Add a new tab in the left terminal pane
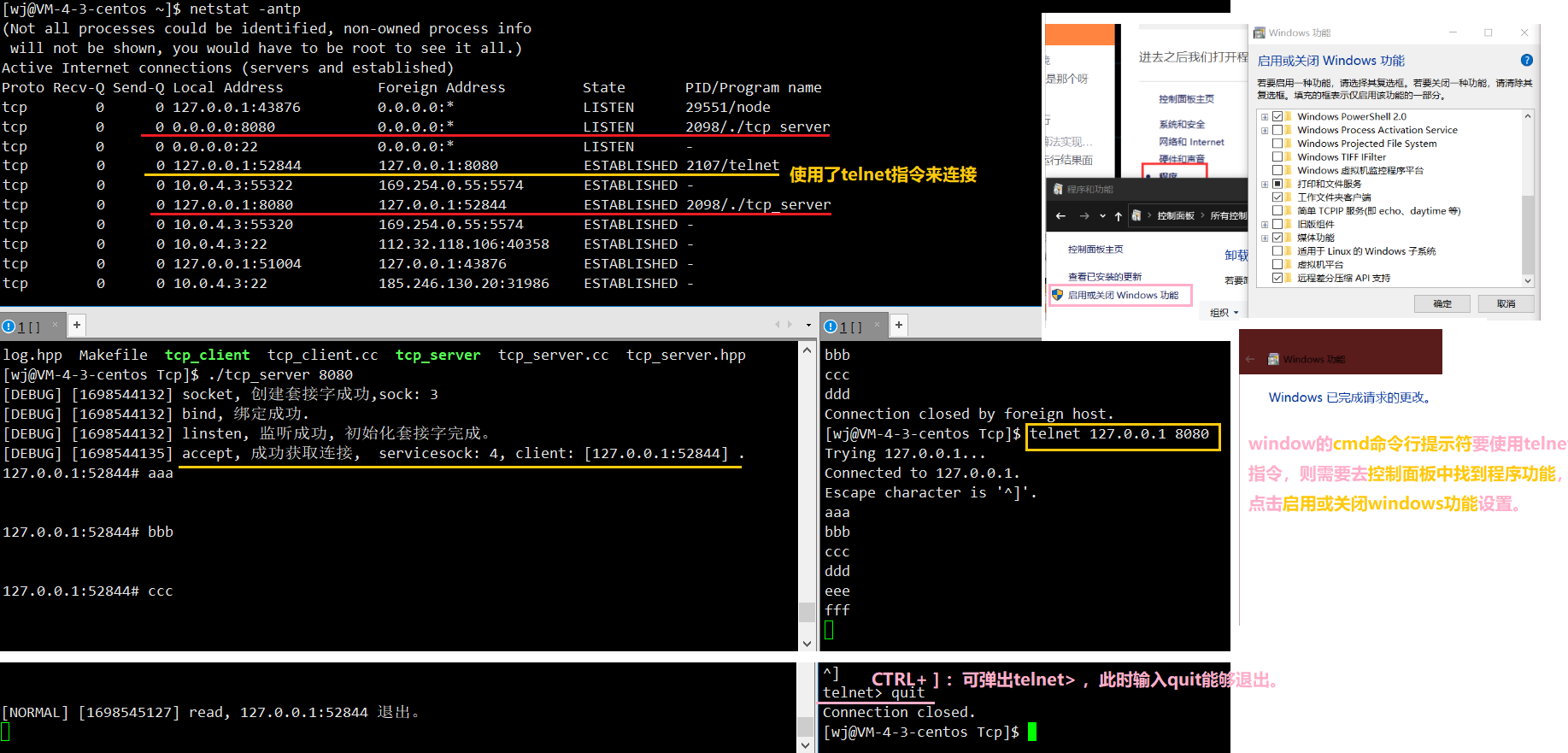The image size is (1568, 753). (x=77, y=325)
